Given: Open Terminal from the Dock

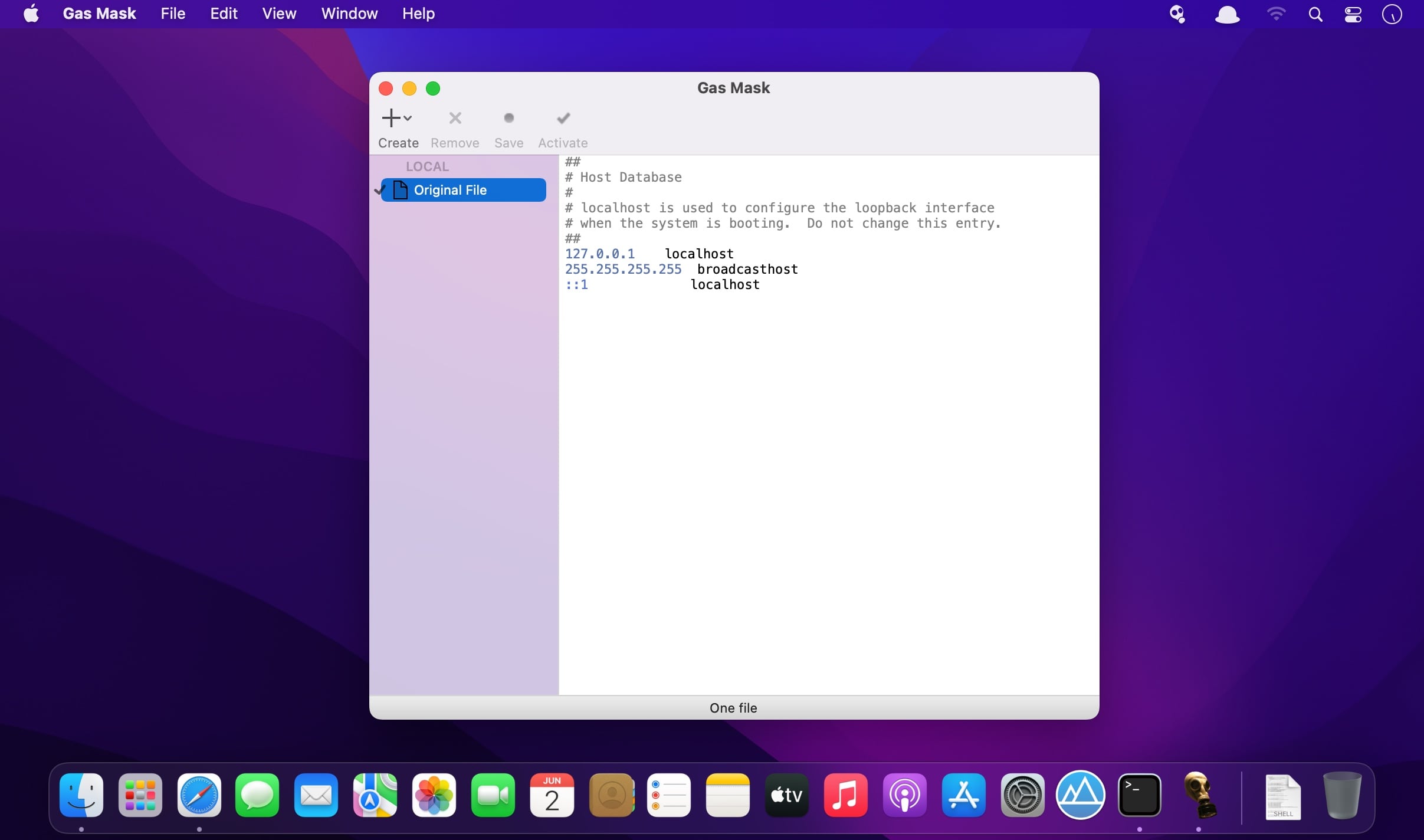Looking at the screenshot, I should click(1140, 795).
